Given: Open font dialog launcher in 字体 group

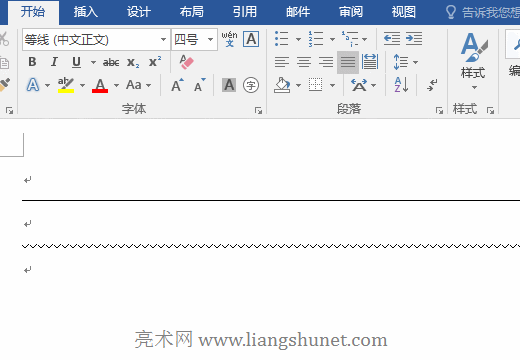Looking at the screenshot, I should (258, 110).
